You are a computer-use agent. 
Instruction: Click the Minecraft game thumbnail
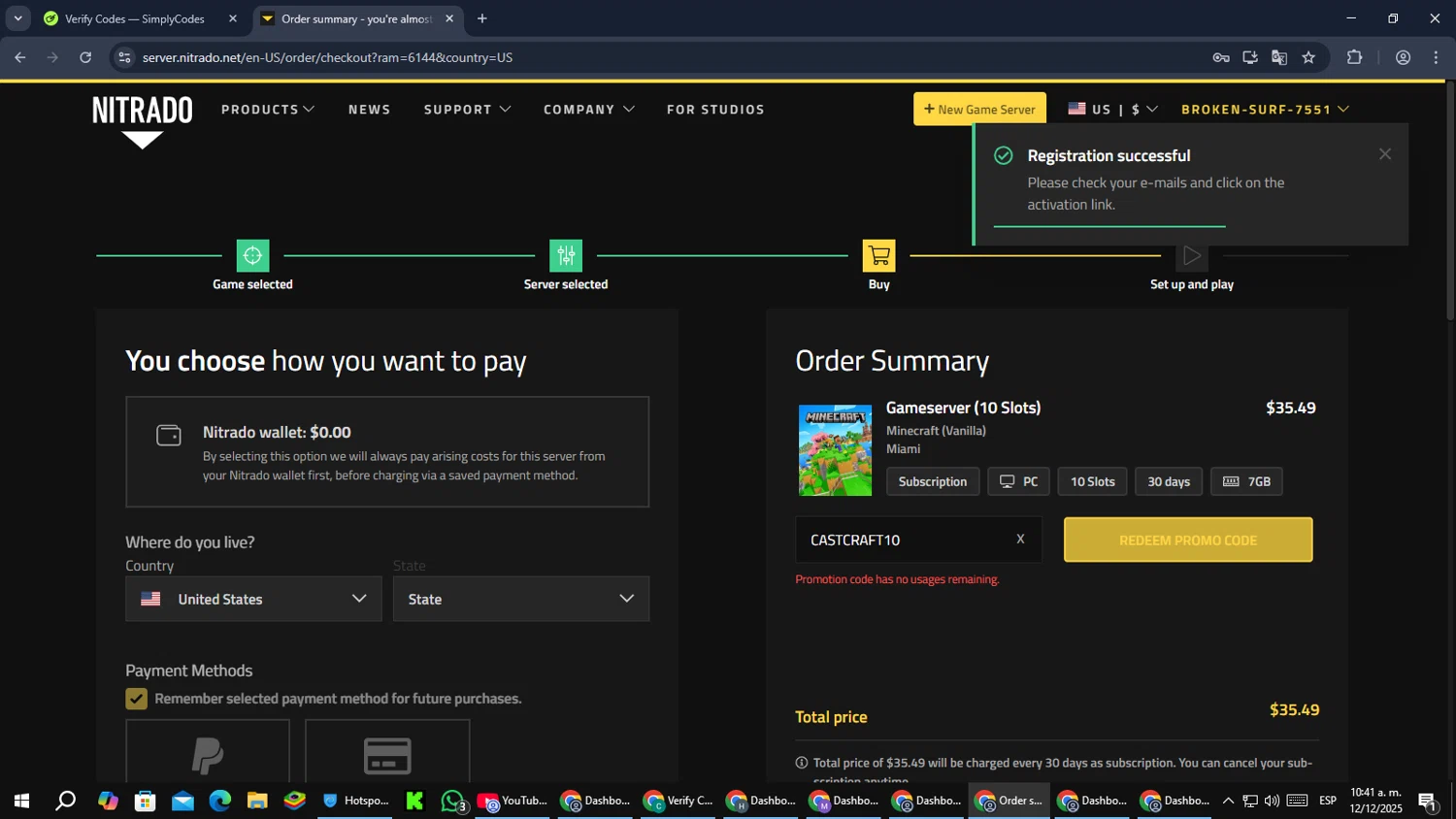pyautogui.click(x=835, y=450)
